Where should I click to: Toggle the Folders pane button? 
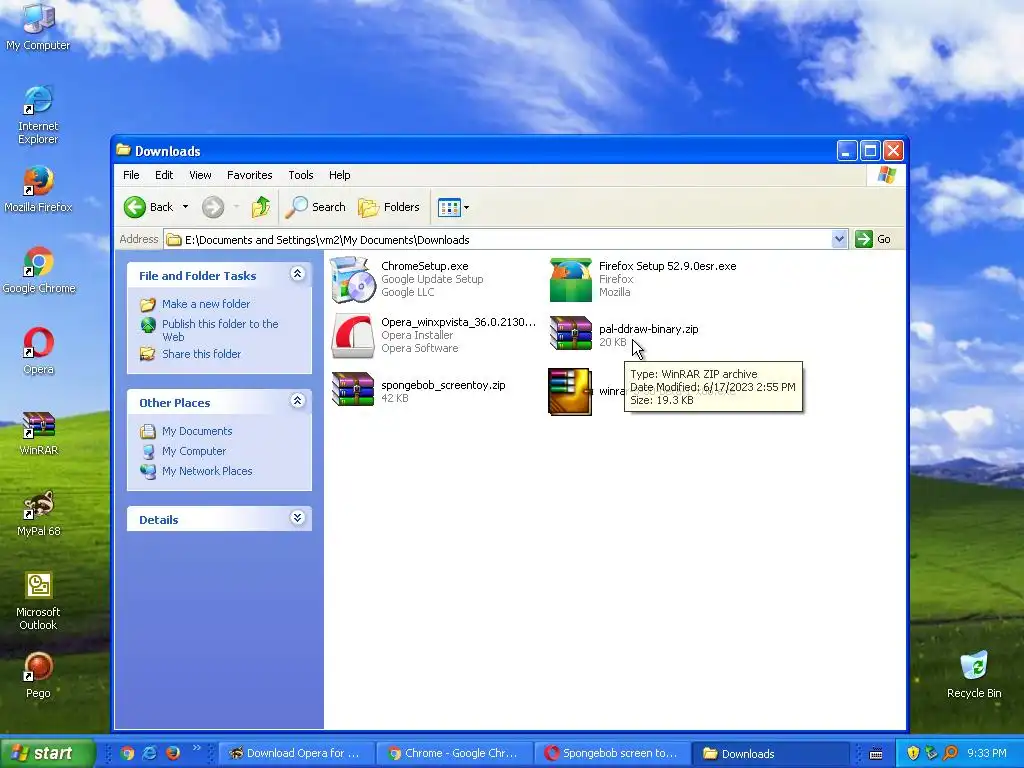coord(389,207)
